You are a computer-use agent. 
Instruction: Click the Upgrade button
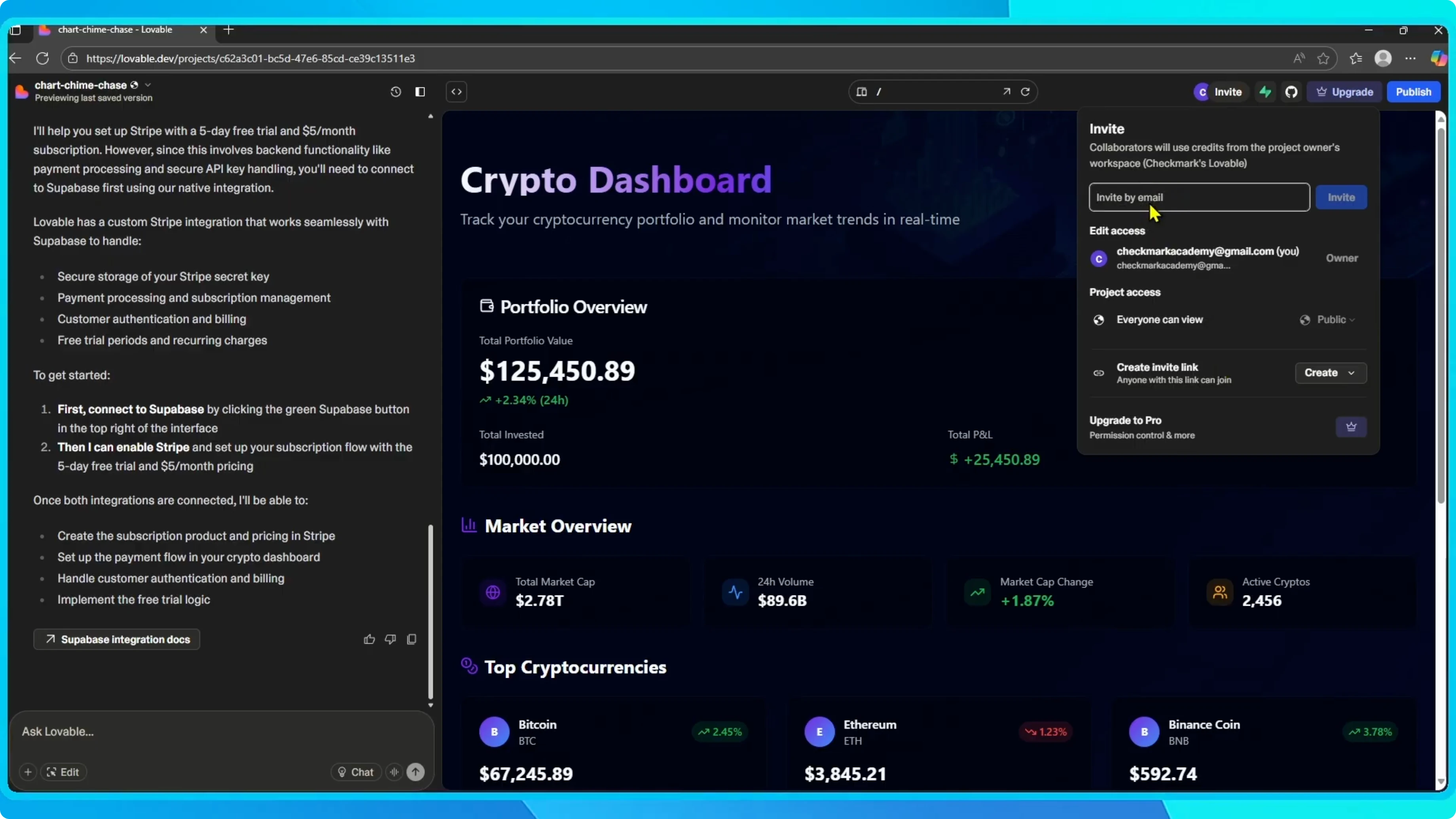(x=1345, y=91)
